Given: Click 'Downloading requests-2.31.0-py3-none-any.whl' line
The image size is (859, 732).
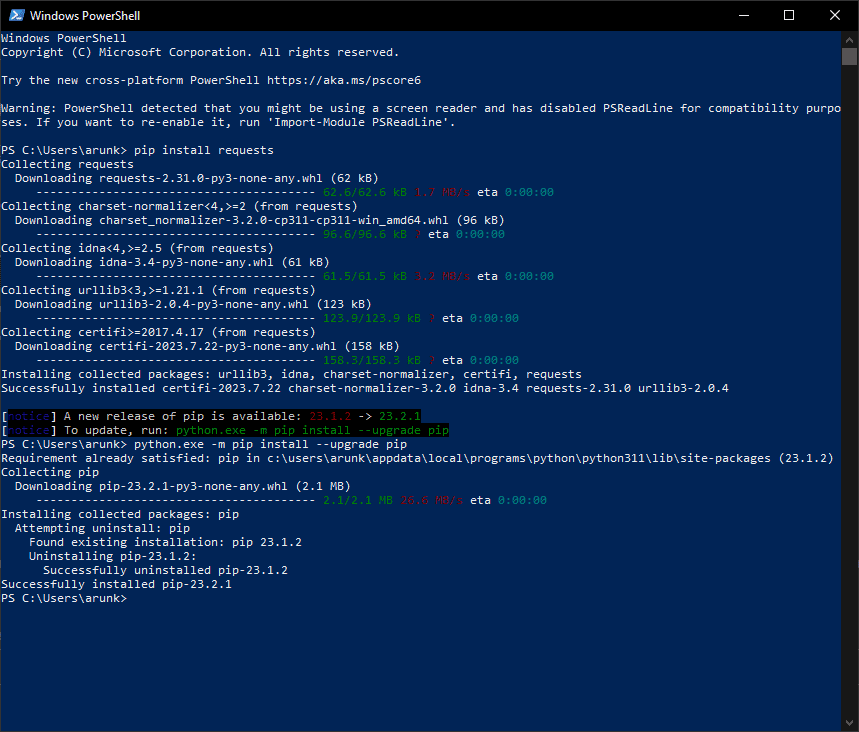Looking at the screenshot, I should (x=197, y=178).
